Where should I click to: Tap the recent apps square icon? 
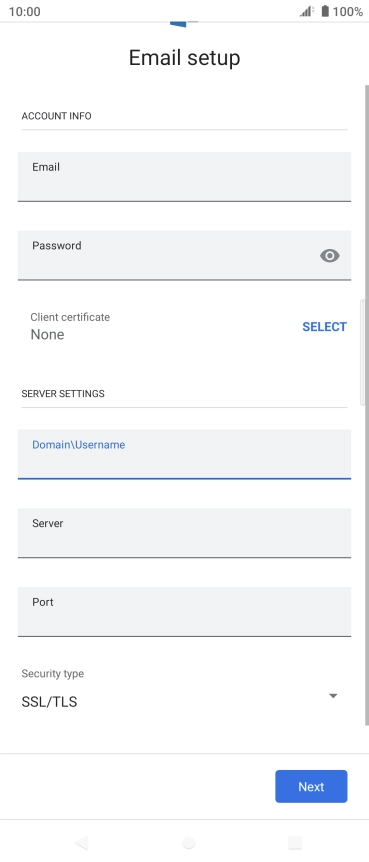[295, 843]
